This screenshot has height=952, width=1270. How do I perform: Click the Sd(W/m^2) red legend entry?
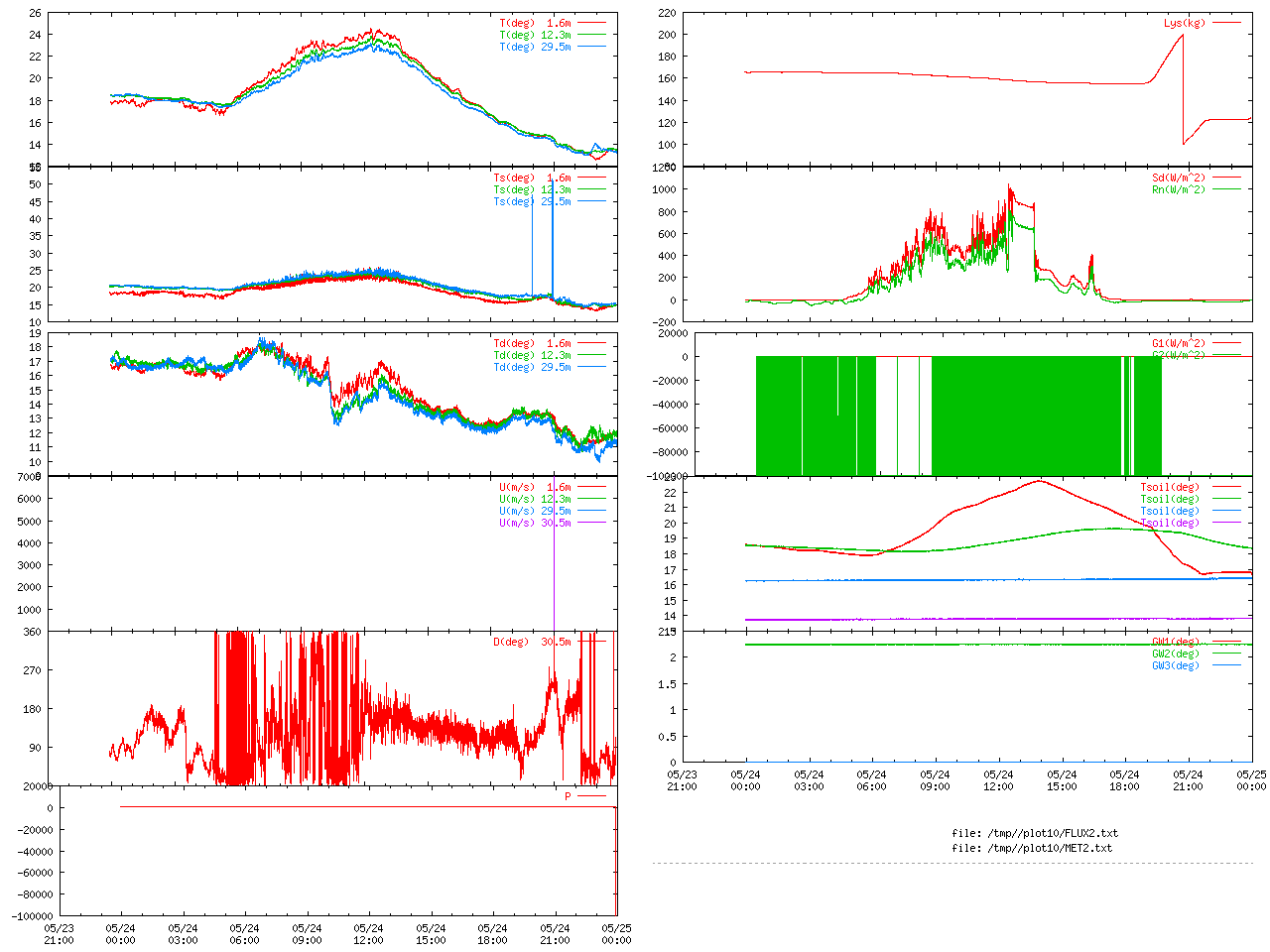pos(1179,178)
